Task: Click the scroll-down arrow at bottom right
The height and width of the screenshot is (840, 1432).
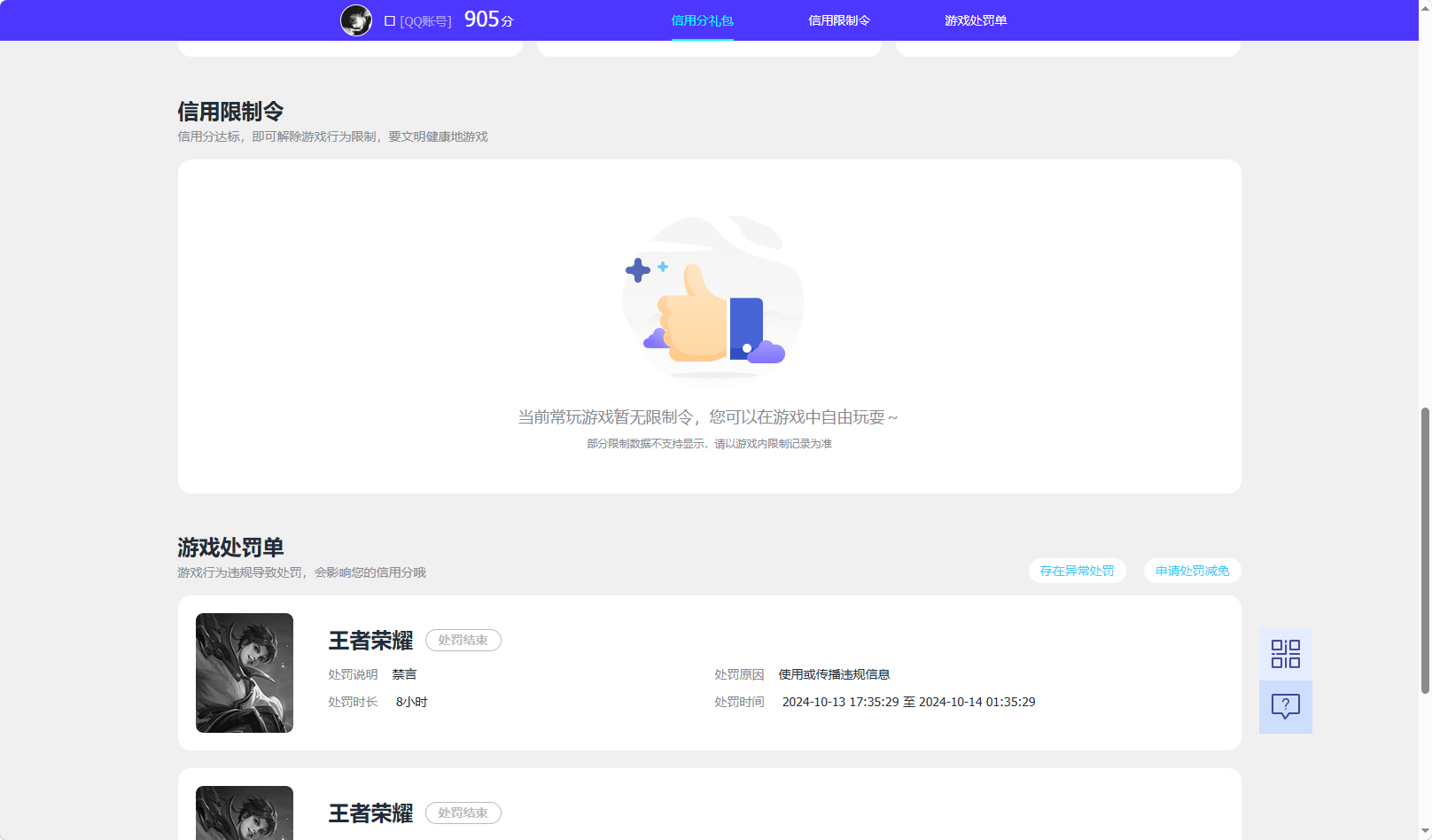Action: point(1424,831)
